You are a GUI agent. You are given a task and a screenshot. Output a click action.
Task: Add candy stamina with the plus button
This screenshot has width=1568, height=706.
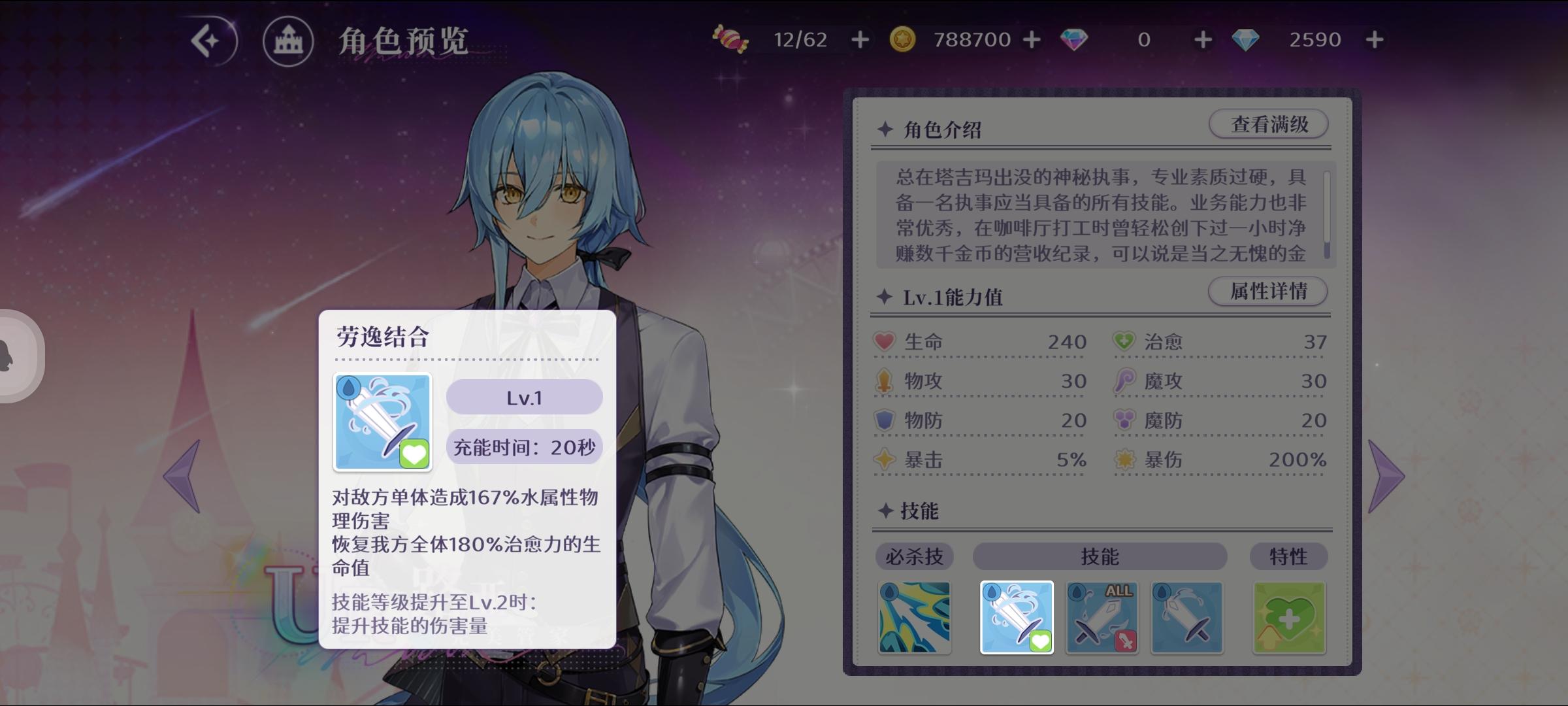point(860,40)
